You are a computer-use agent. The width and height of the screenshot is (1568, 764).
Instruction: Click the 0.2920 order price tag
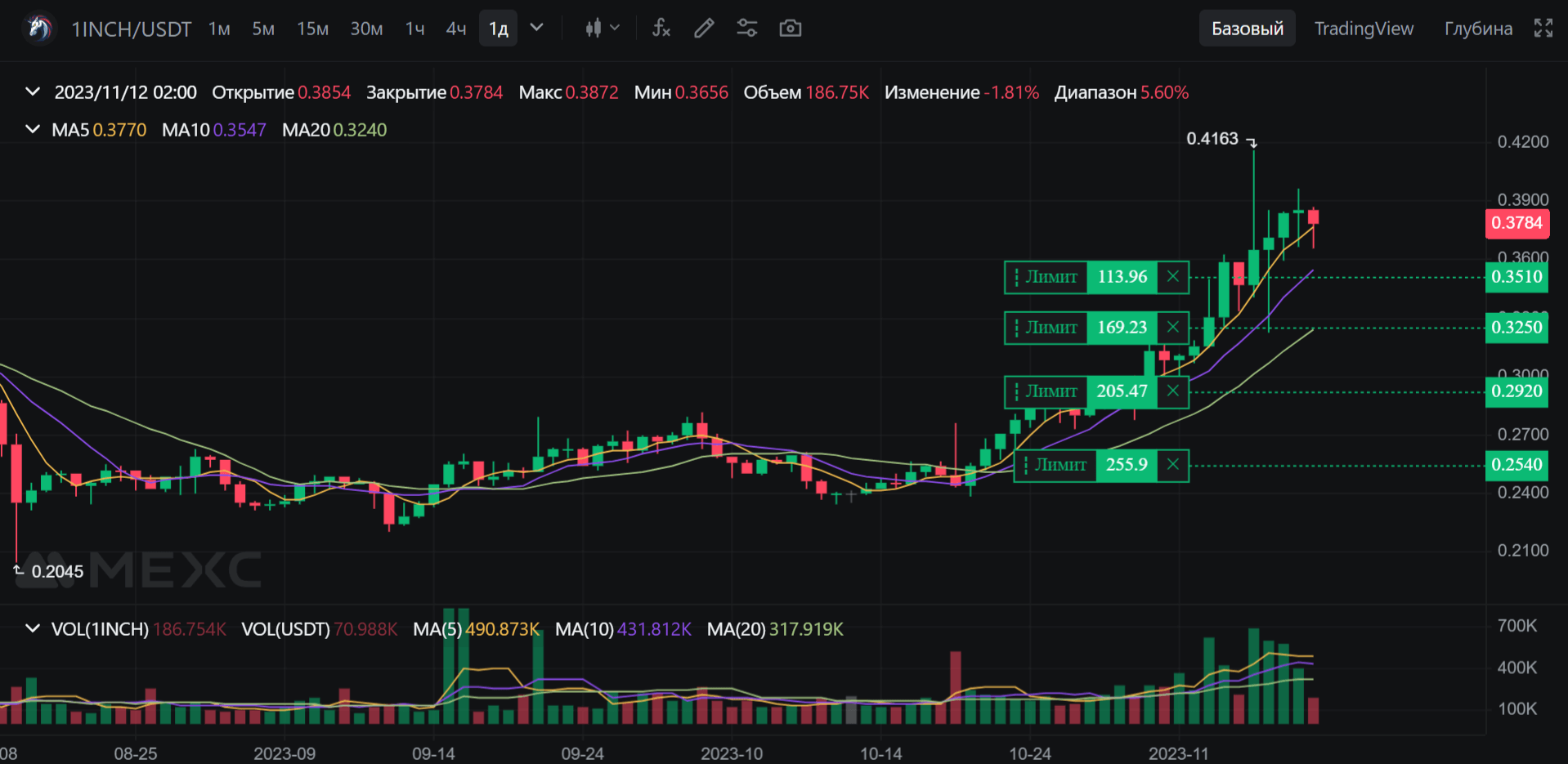coord(1517,391)
